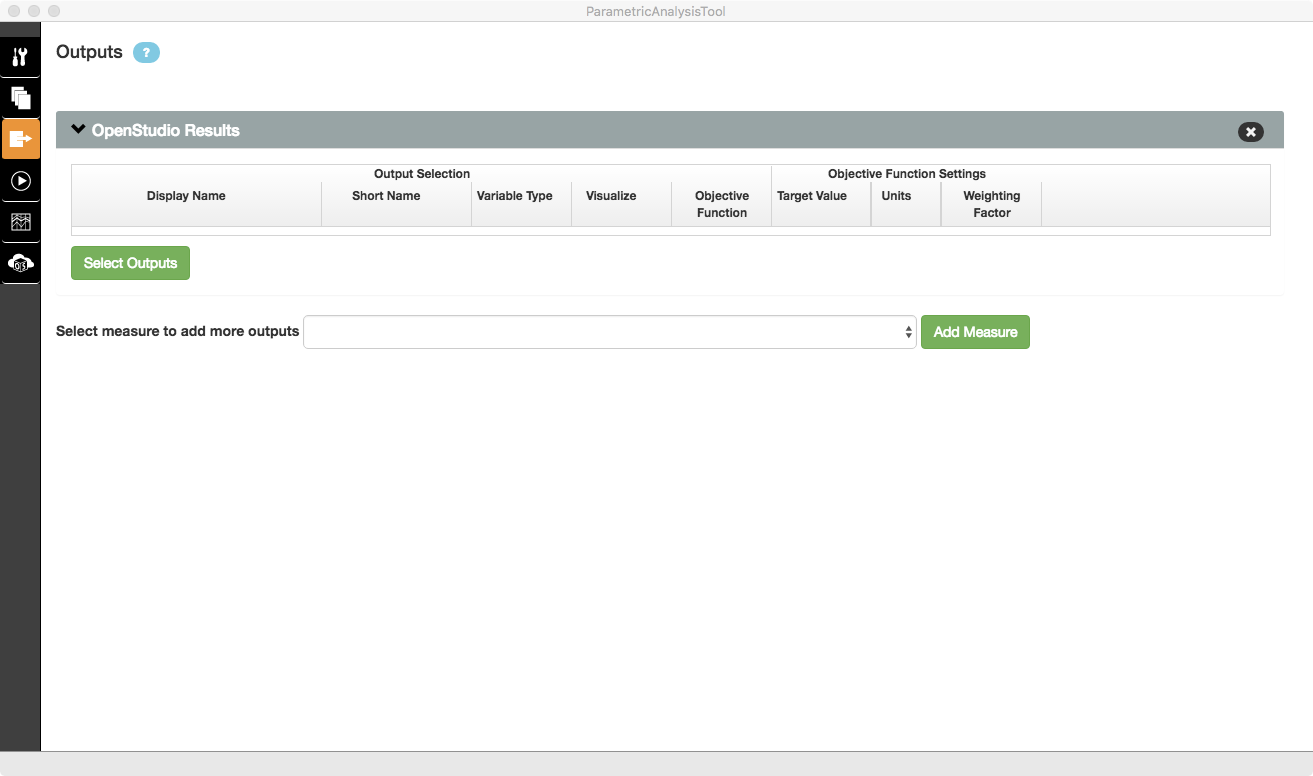Click the Target Value column header
Screen dimensions: 1313x776
click(x=812, y=196)
